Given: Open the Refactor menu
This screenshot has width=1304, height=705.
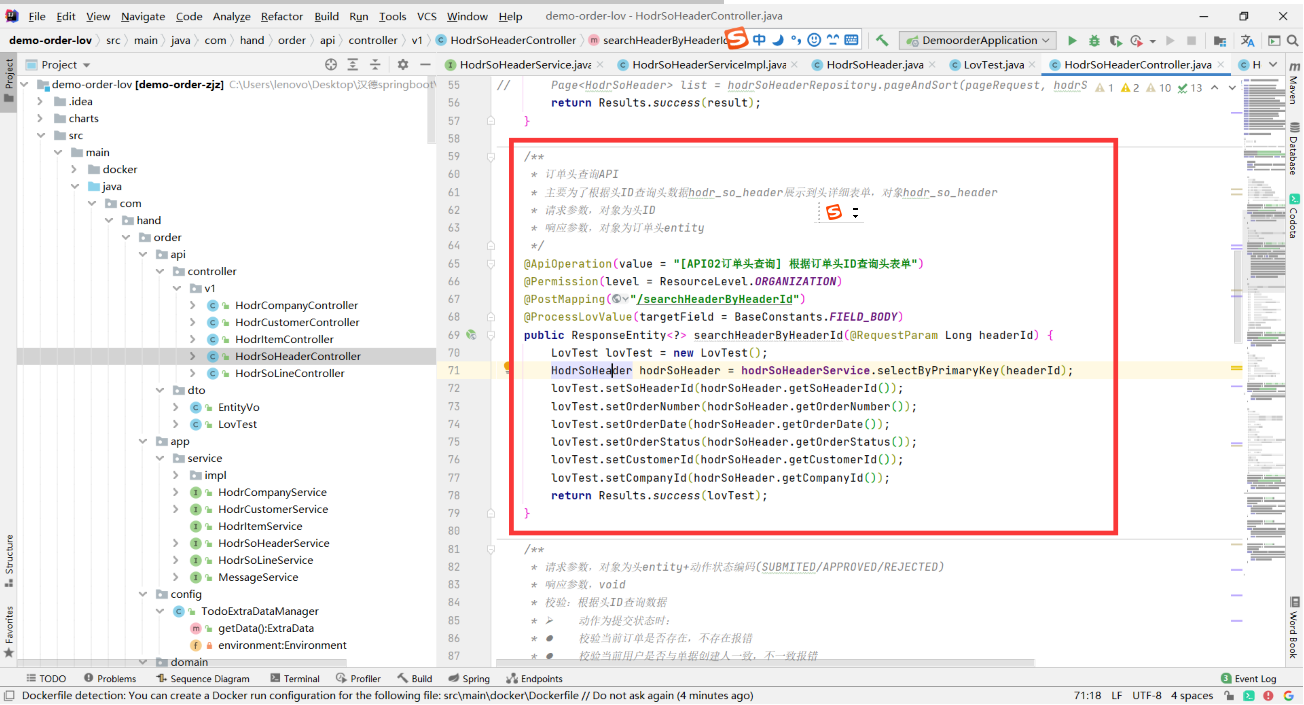Looking at the screenshot, I should click(281, 16).
